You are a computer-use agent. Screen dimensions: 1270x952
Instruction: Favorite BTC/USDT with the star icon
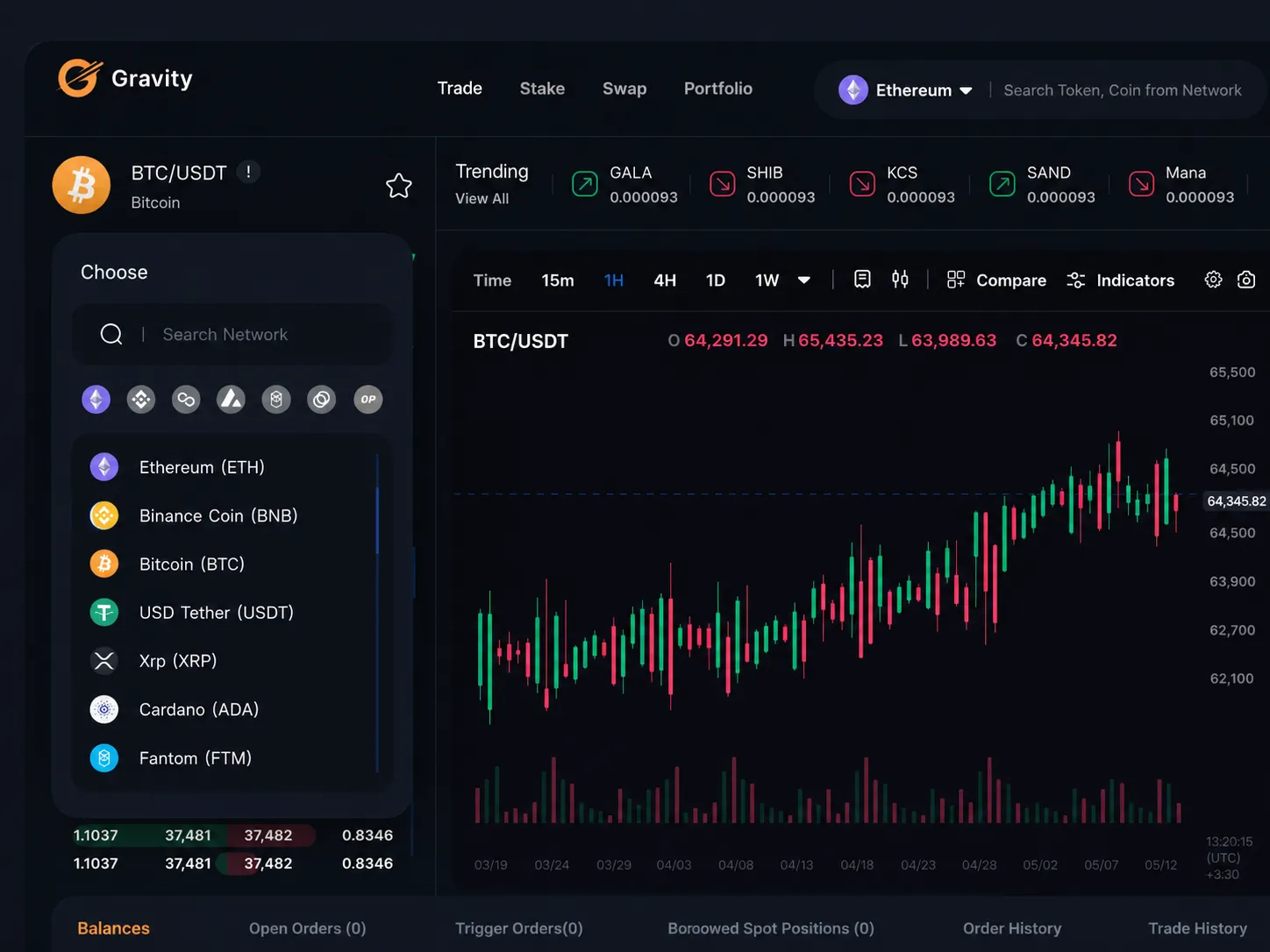point(399,185)
